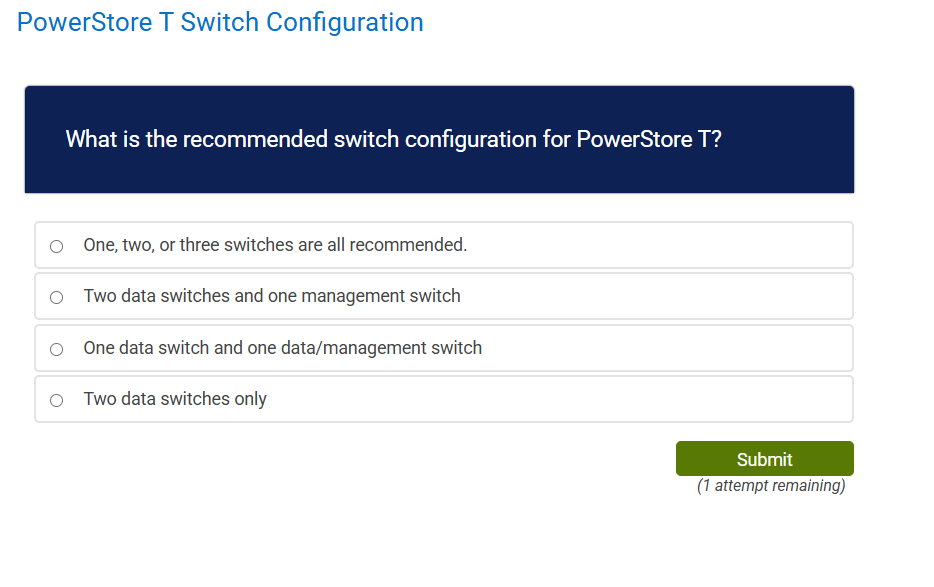934x587 pixels.
Task: Click the first answer choice row
Action: pos(444,245)
